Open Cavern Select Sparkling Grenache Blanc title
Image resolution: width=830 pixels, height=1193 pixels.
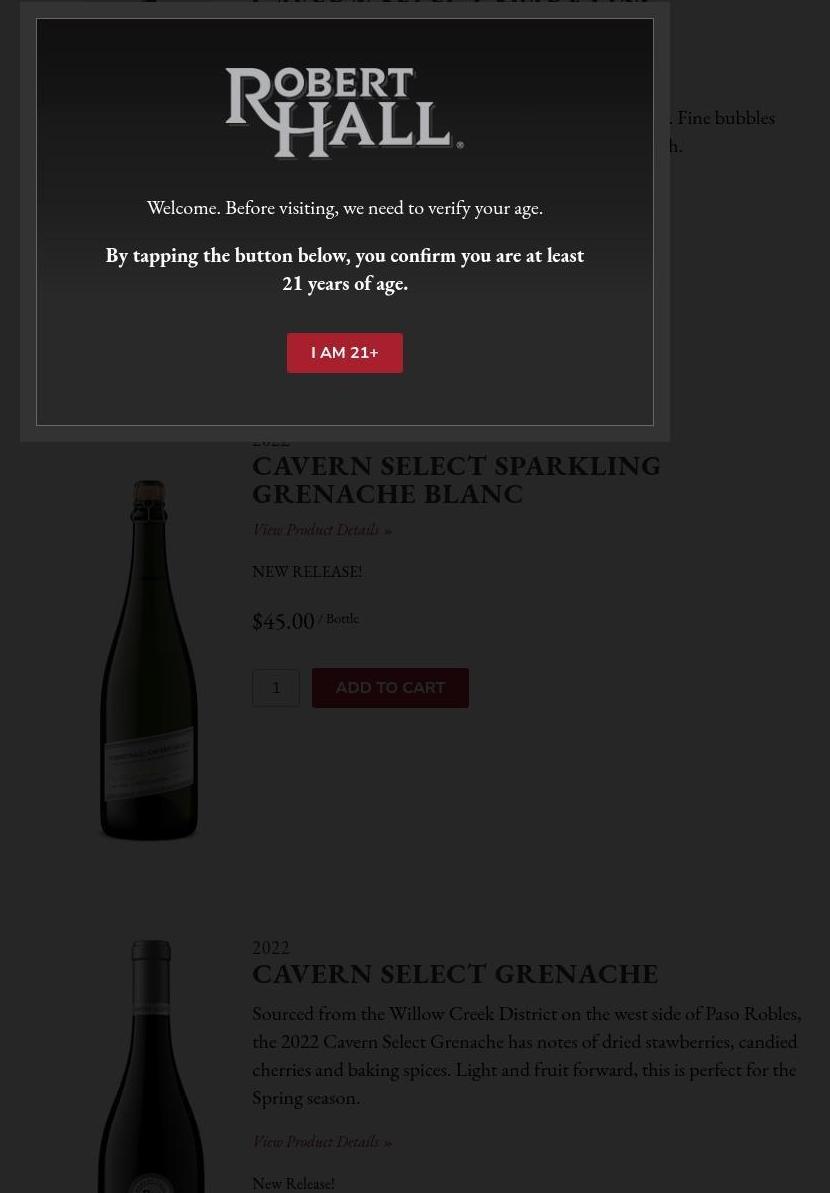(x=456, y=480)
